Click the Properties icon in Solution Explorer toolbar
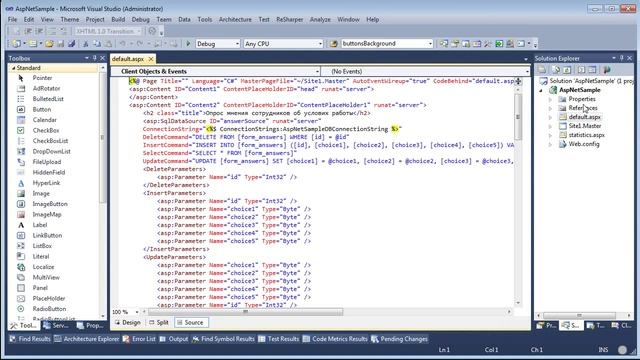The width and height of the screenshot is (640, 360). [542, 70]
